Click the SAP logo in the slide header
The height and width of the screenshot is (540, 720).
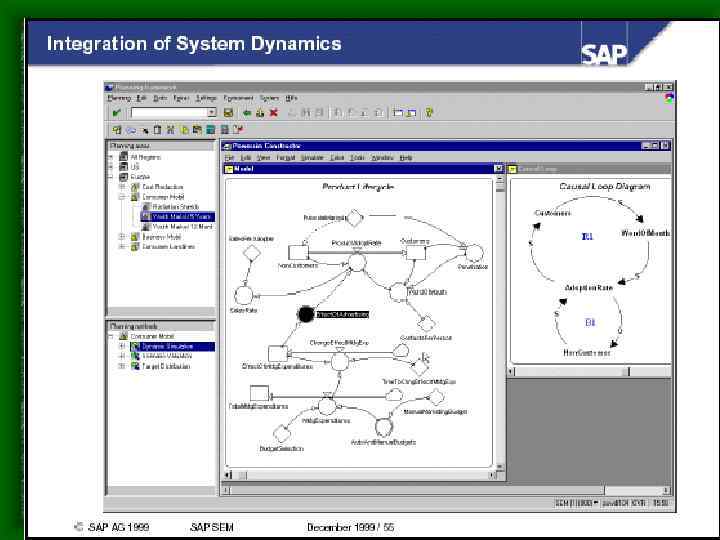(604, 54)
